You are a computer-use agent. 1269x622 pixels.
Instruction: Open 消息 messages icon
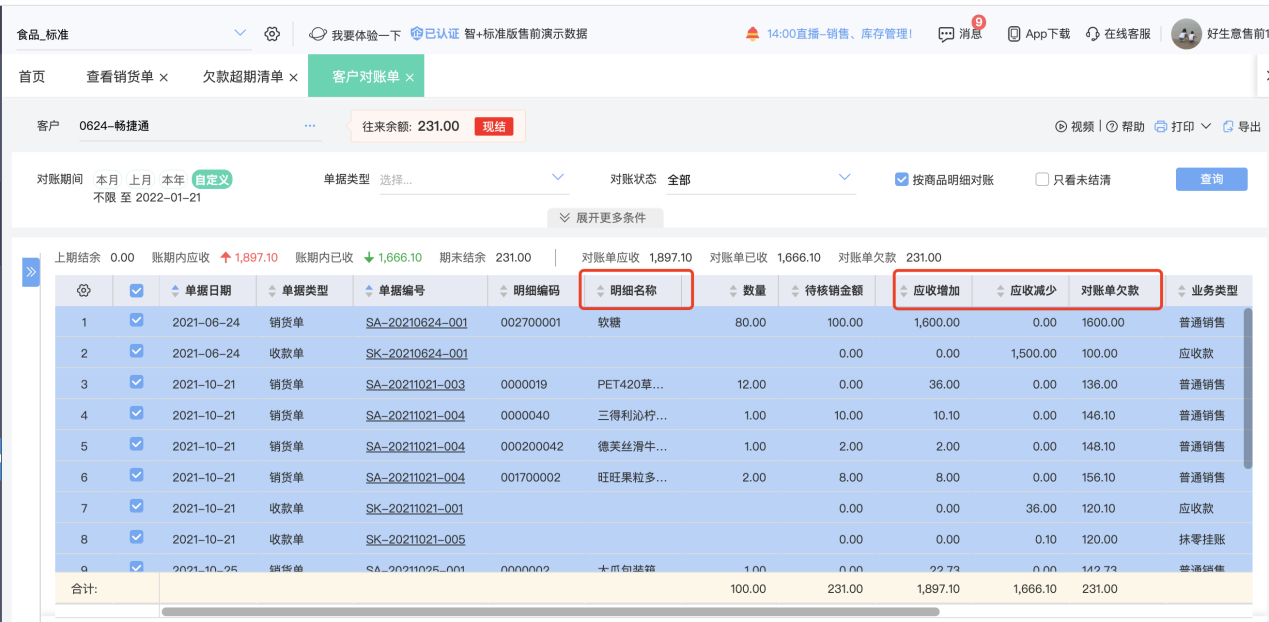[x=946, y=34]
